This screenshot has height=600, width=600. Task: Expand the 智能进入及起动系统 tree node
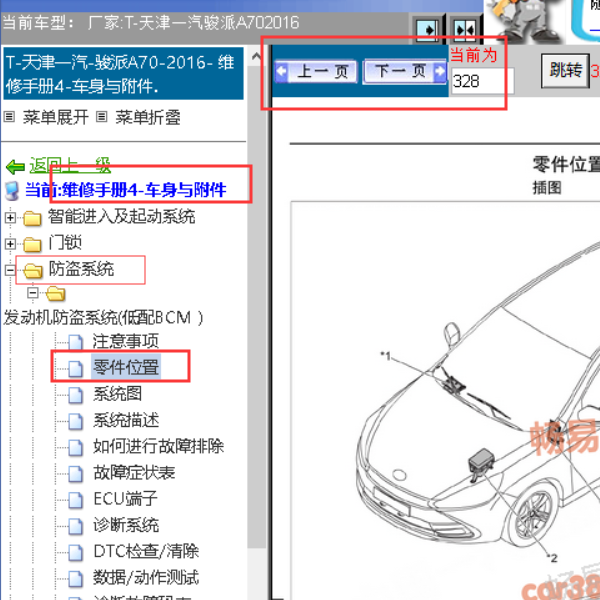pos(10,218)
